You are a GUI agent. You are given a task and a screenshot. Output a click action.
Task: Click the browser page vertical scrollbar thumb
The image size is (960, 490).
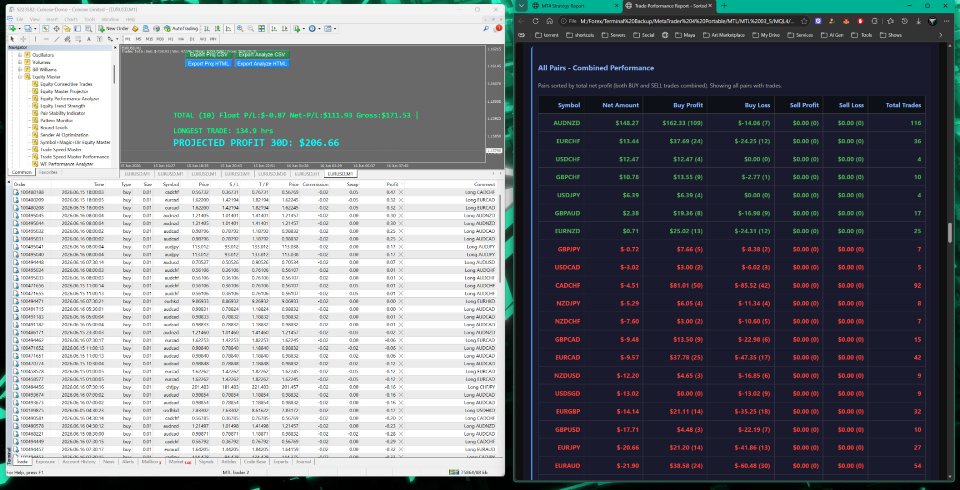pos(950,233)
